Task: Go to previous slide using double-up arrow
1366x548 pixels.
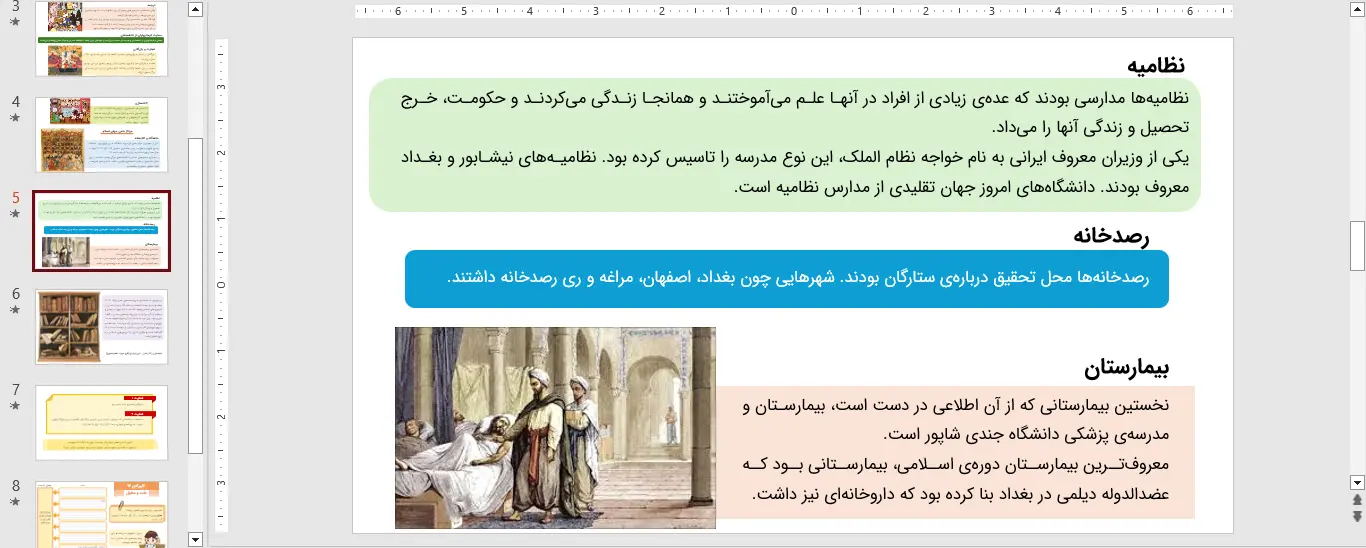Action: (x=1357, y=499)
